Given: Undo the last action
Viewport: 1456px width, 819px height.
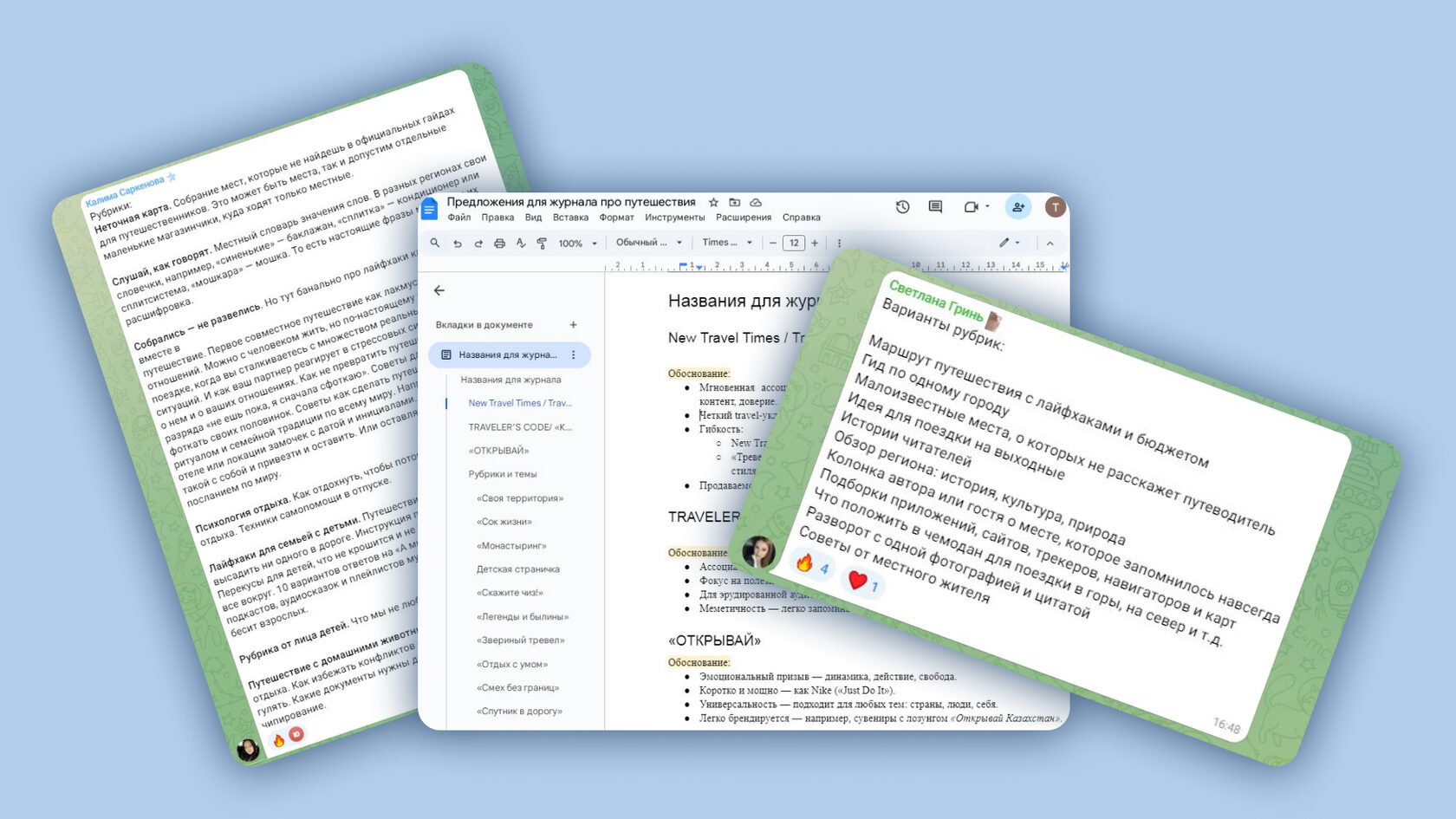Looking at the screenshot, I should click(x=458, y=244).
